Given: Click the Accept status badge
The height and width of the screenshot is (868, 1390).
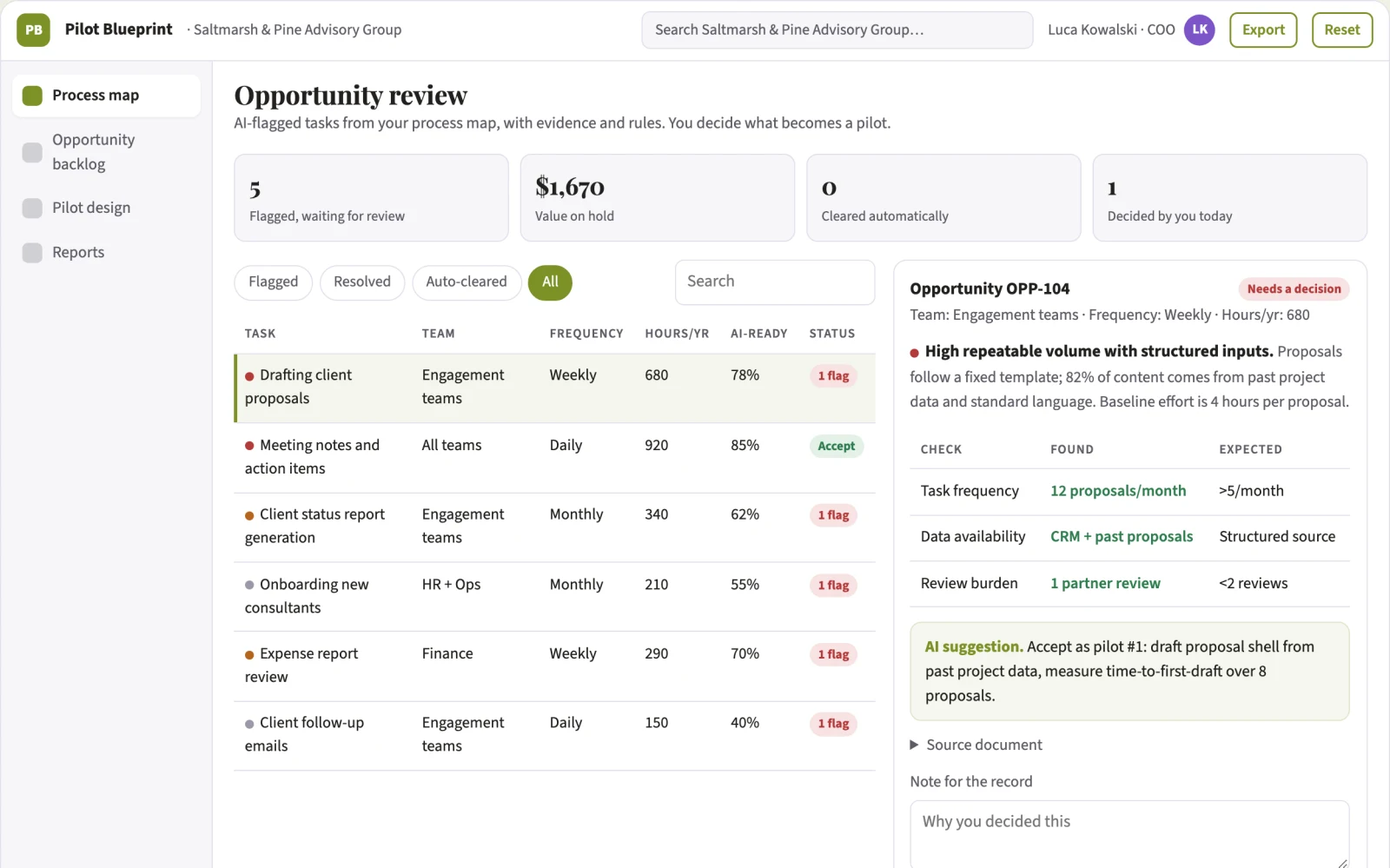Looking at the screenshot, I should click(x=836, y=447).
